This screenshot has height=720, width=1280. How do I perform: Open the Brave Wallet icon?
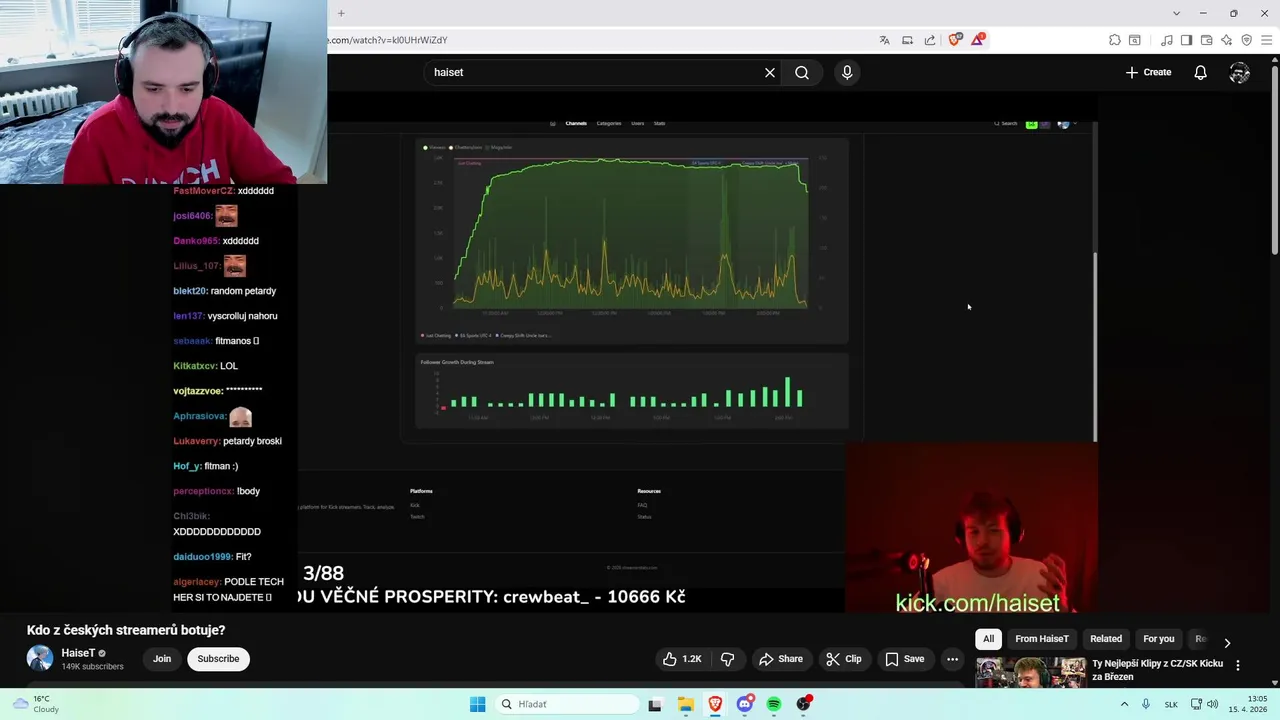[x=1206, y=40]
